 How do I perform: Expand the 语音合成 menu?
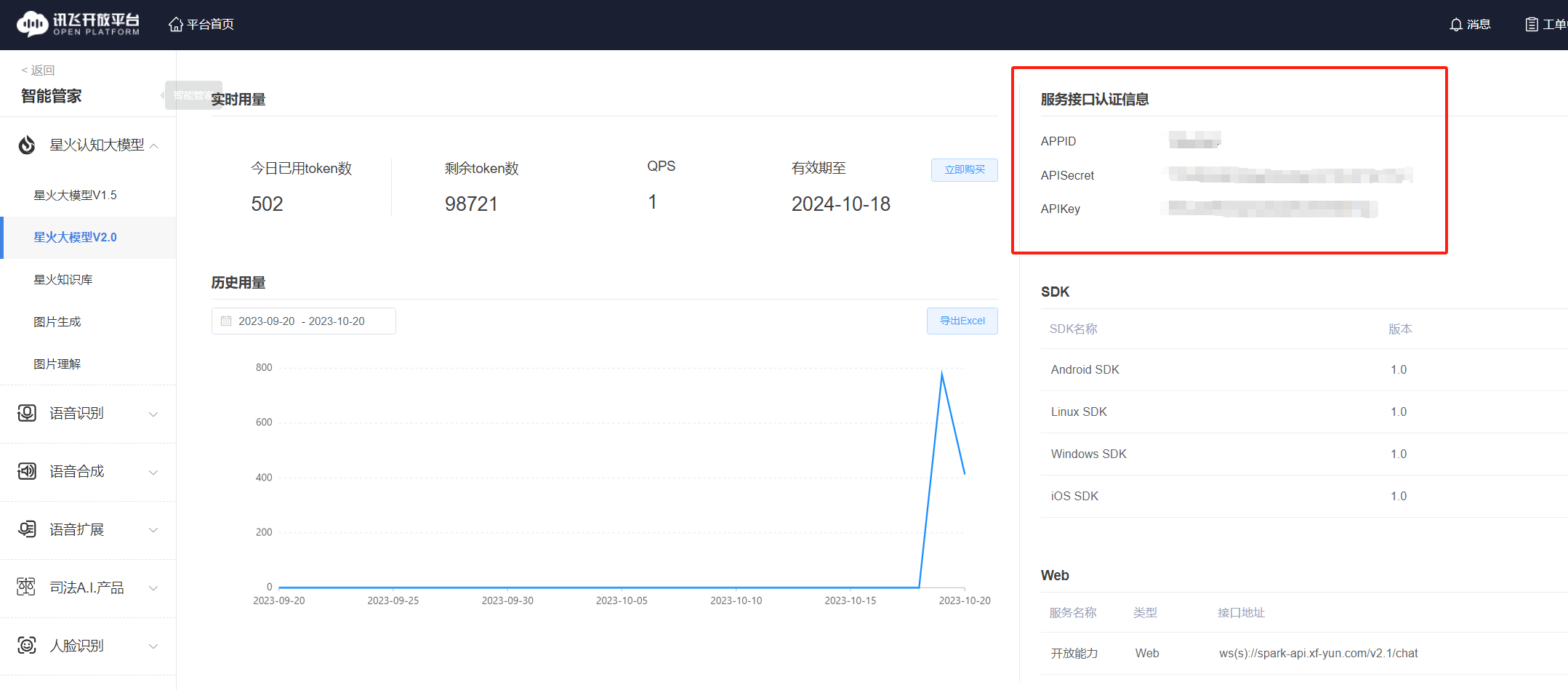[x=153, y=473]
